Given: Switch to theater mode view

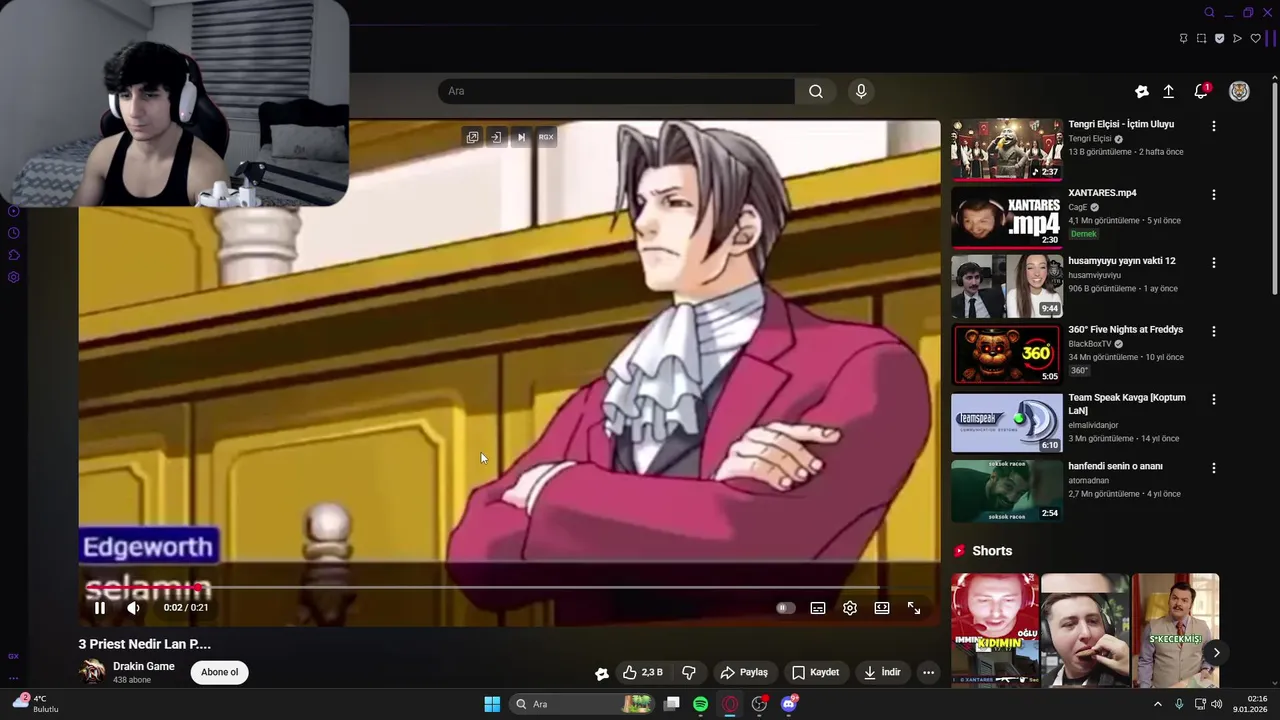Looking at the screenshot, I should coord(882,608).
